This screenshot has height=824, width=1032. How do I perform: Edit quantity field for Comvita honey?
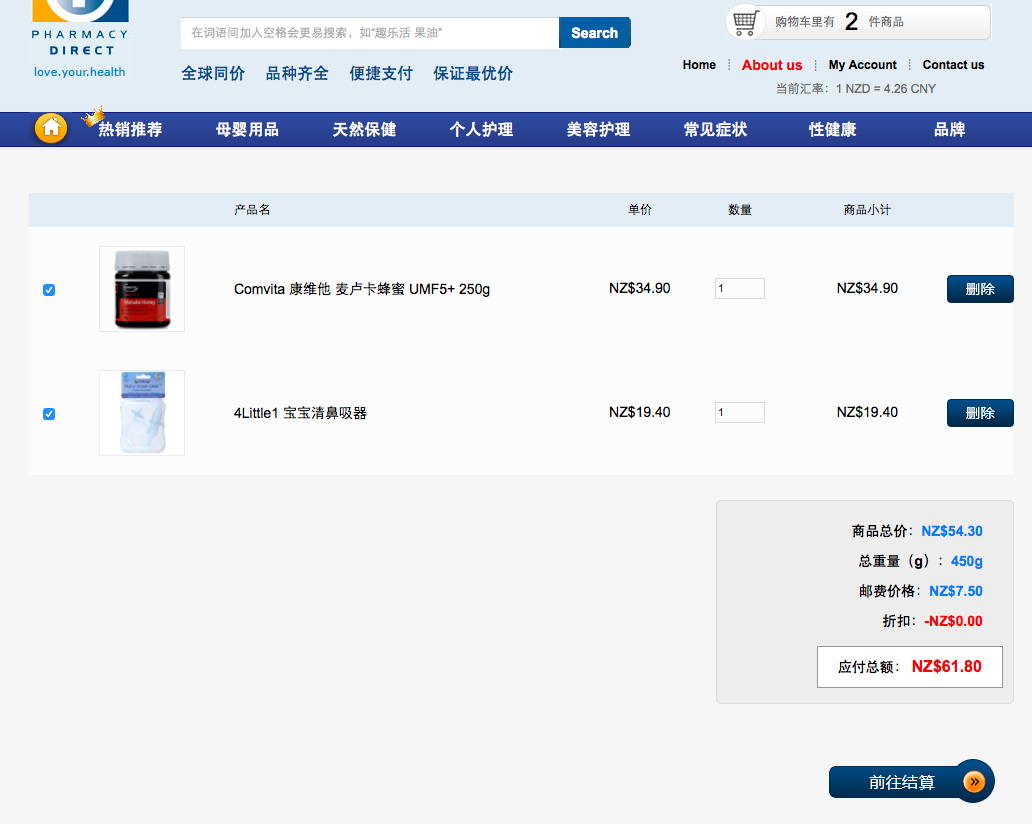(740, 288)
